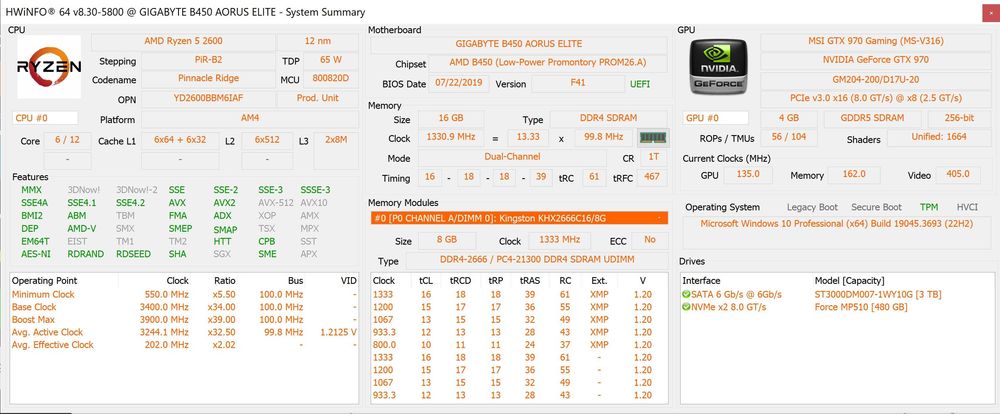
Task: Click the 65 W TDP value
Action: (x=330, y=60)
